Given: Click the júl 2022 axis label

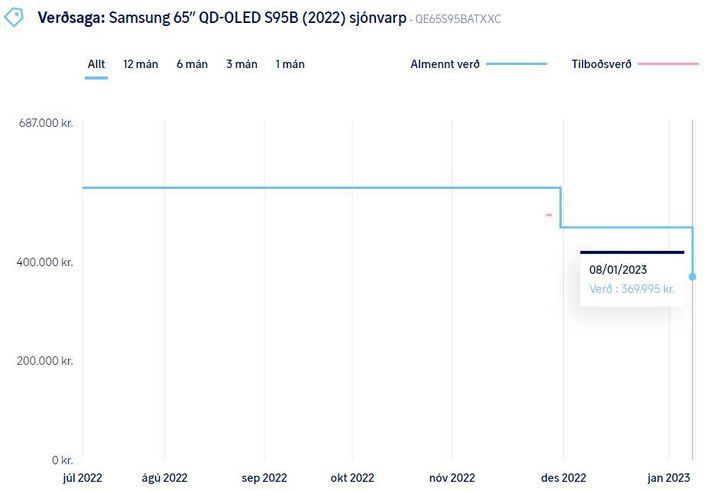Looking at the screenshot, I should pyautogui.click(x=82, y=478).
